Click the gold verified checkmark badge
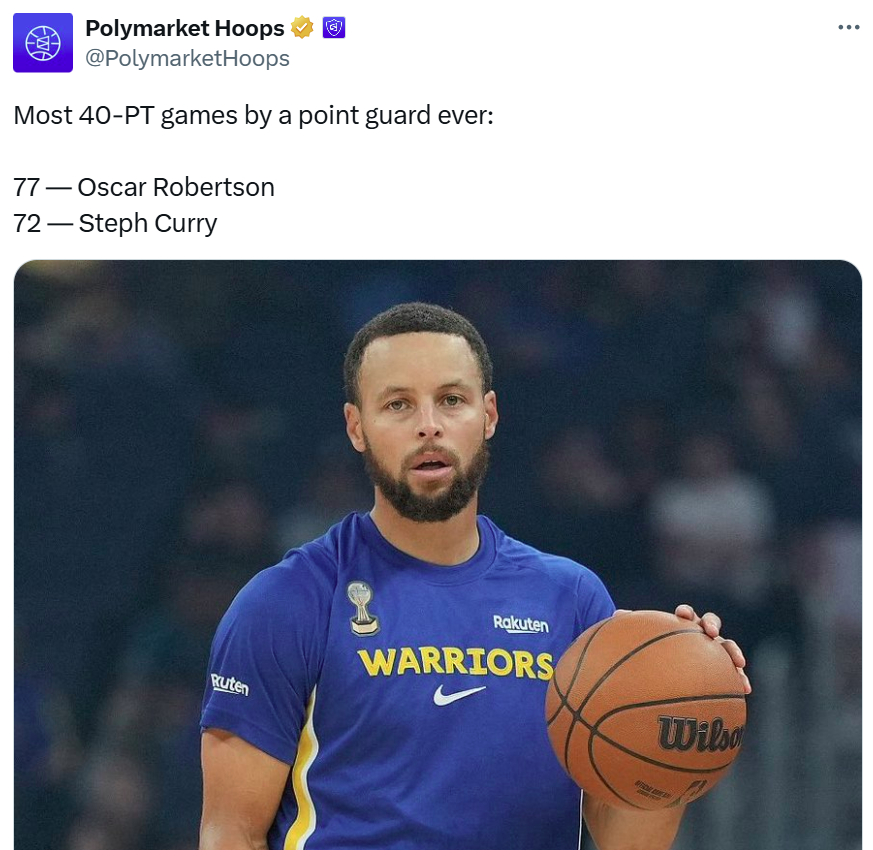 (303, 29)
